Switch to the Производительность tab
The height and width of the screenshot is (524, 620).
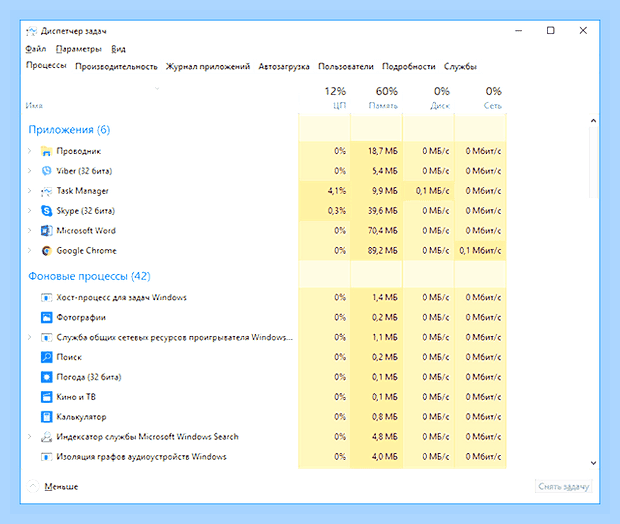click(x=116, y=66)
